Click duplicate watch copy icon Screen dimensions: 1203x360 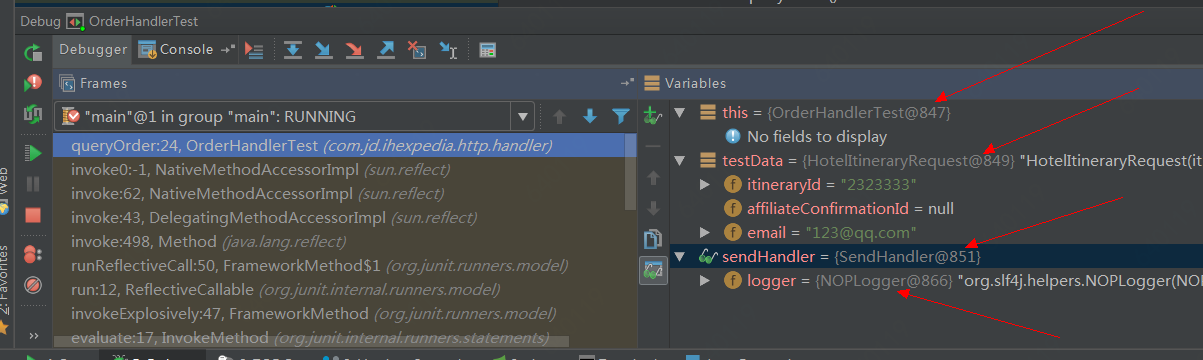[653, 239]
